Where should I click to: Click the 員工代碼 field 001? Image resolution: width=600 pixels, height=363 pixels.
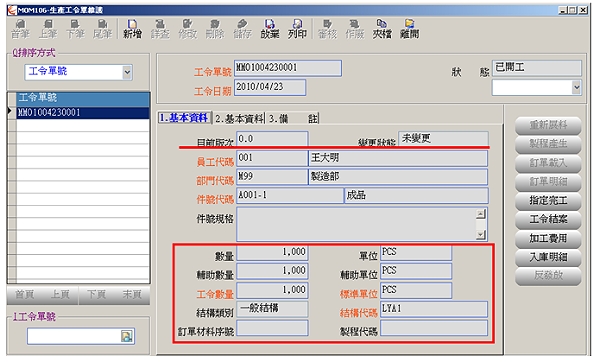(x=272, y=158)
